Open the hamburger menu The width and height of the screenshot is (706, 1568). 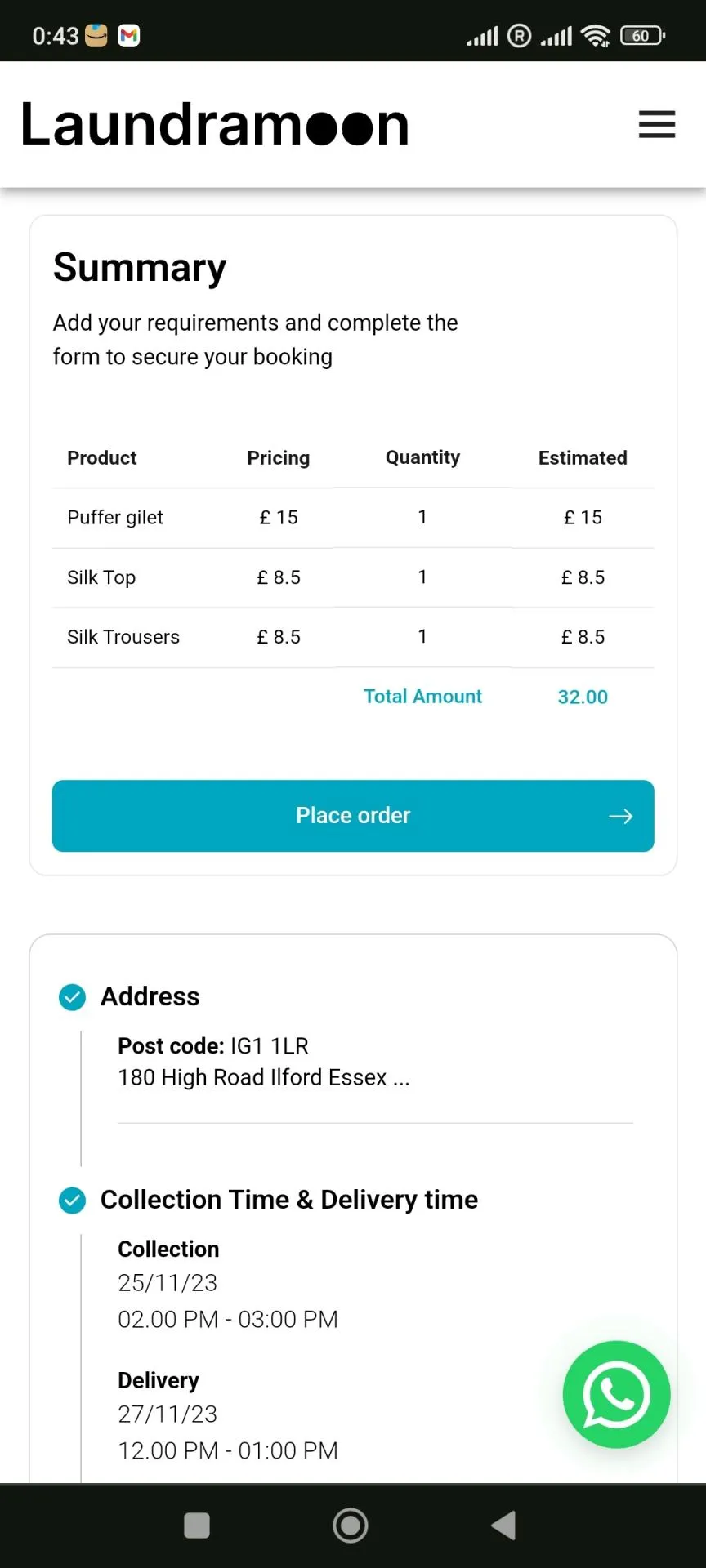(x=656, y=124)
